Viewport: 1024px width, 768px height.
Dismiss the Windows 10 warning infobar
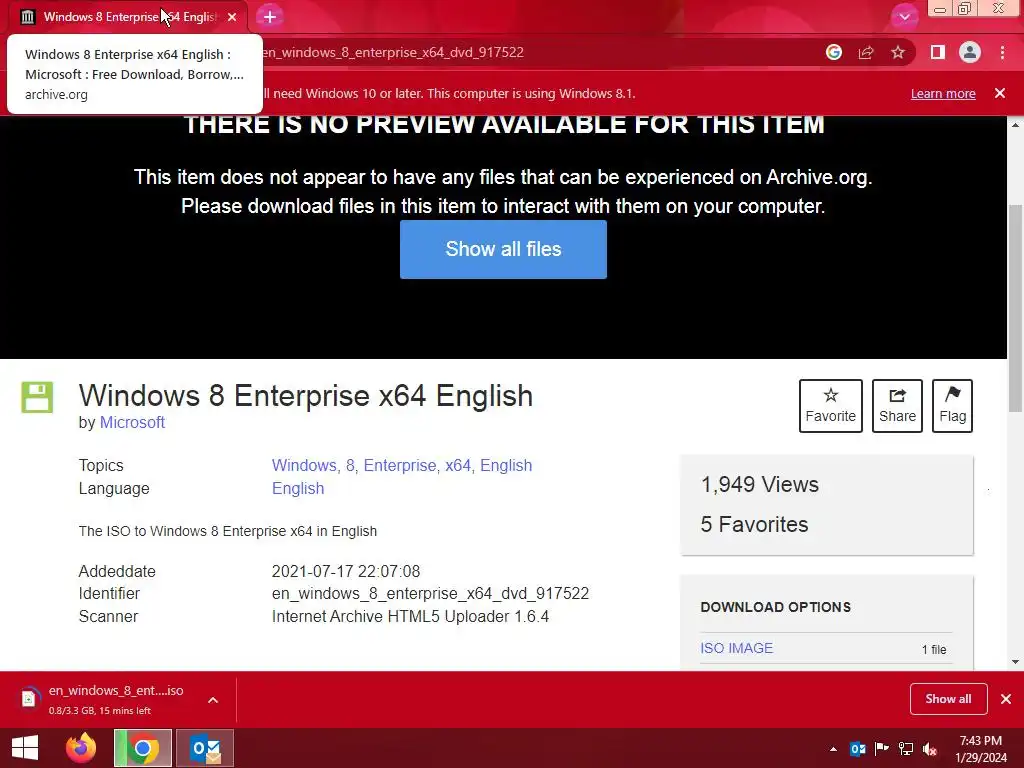point(1000,93)
